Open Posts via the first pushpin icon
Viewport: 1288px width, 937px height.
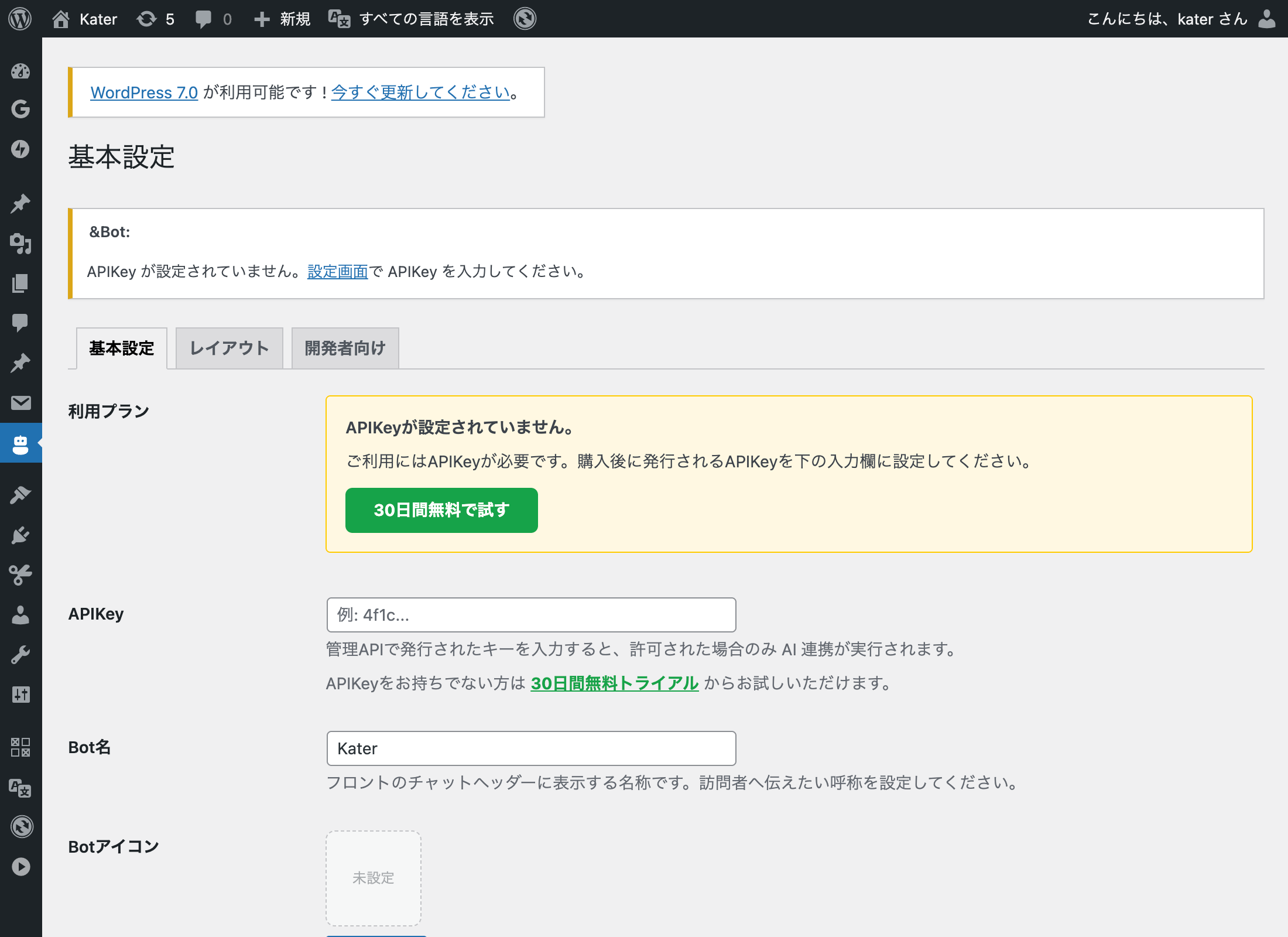click(20, 204)
